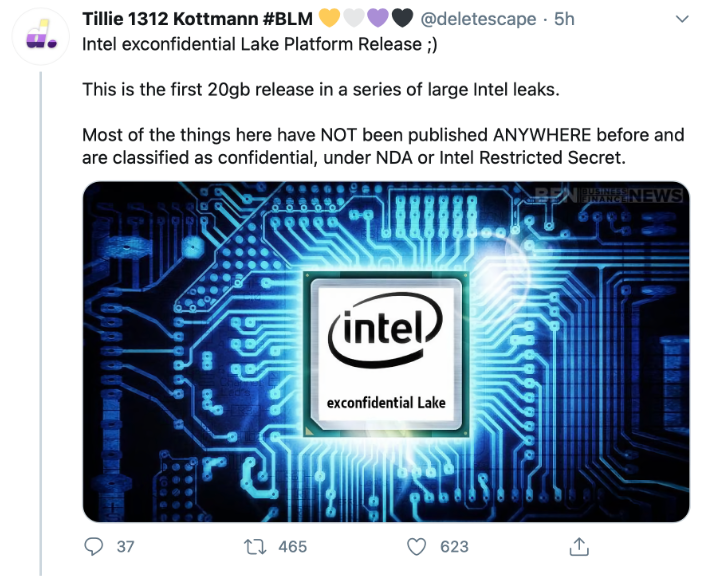Like the tweet with heart icon
Screen dimensions: 708x576
(x=416, y=547)
